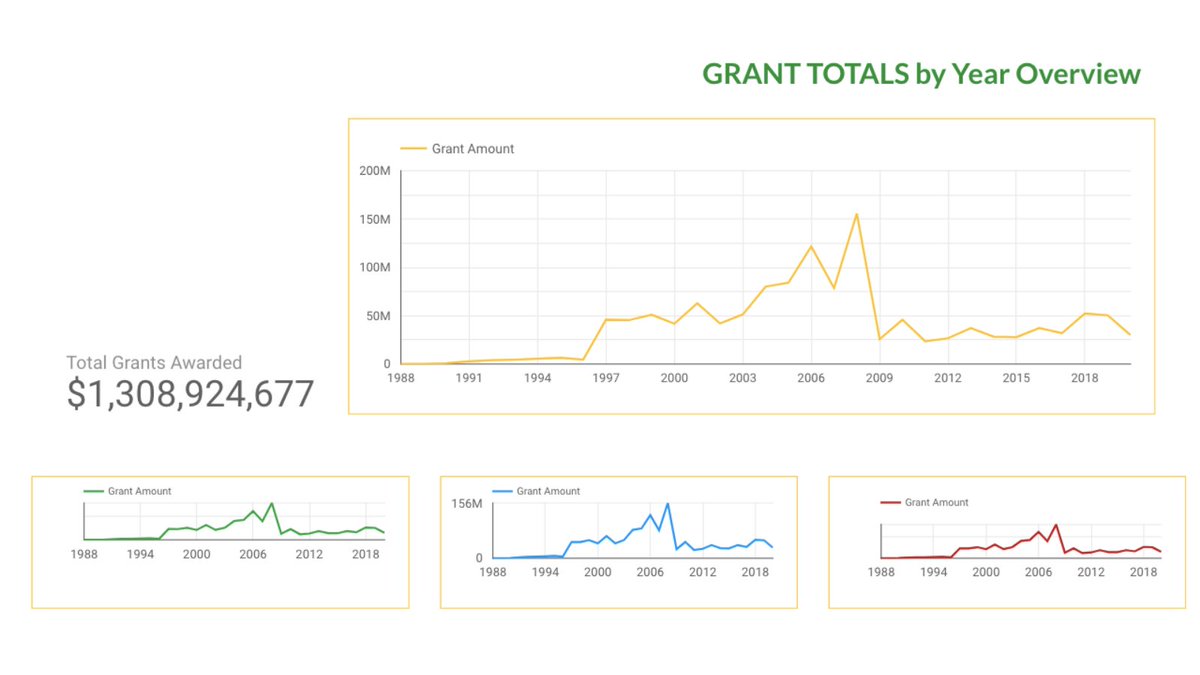The width and height of the screenshot is (1200, 675).
Task: Select the red chart's highest spike
Action: point(1057,523)
